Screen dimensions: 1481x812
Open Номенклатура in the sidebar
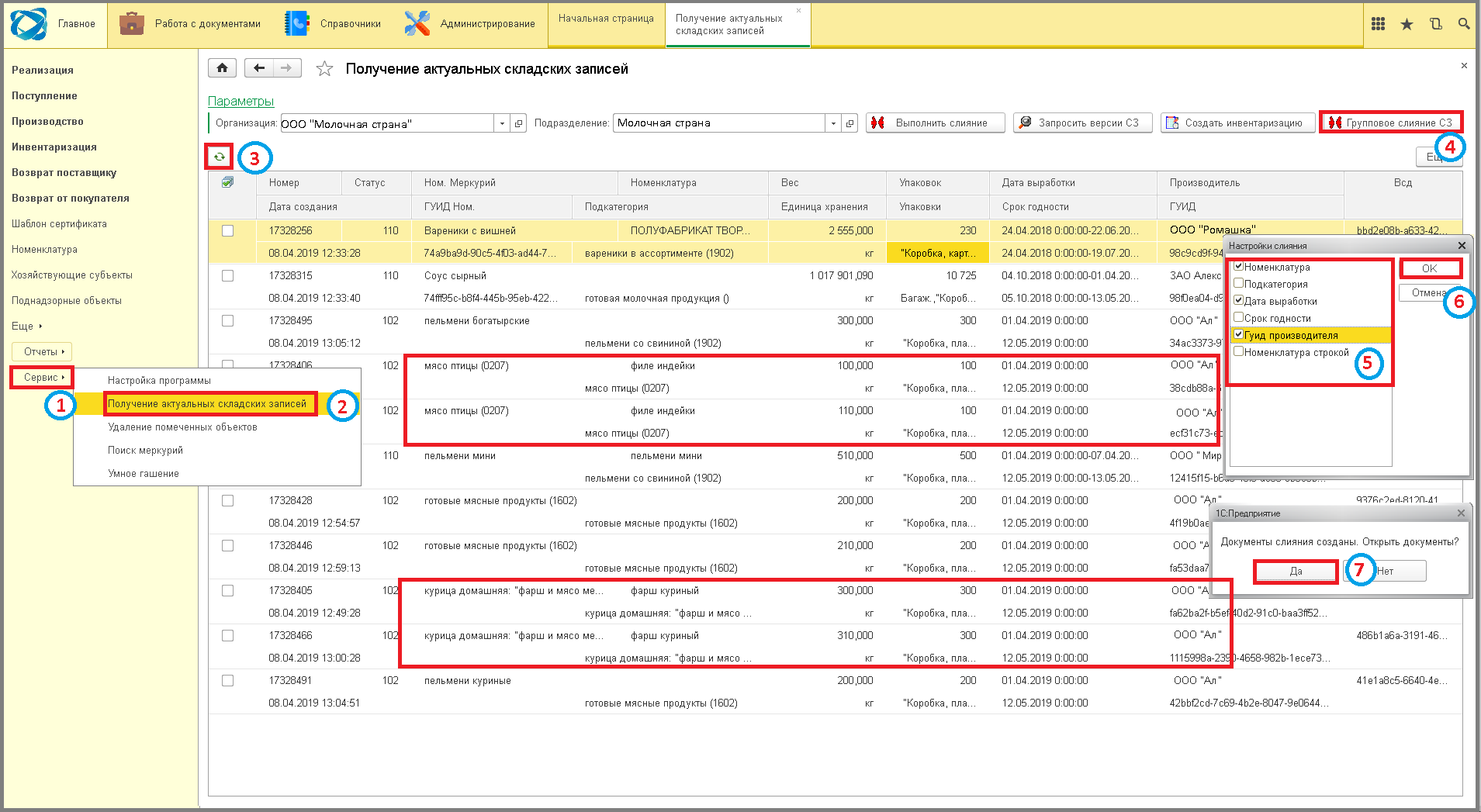44,249
